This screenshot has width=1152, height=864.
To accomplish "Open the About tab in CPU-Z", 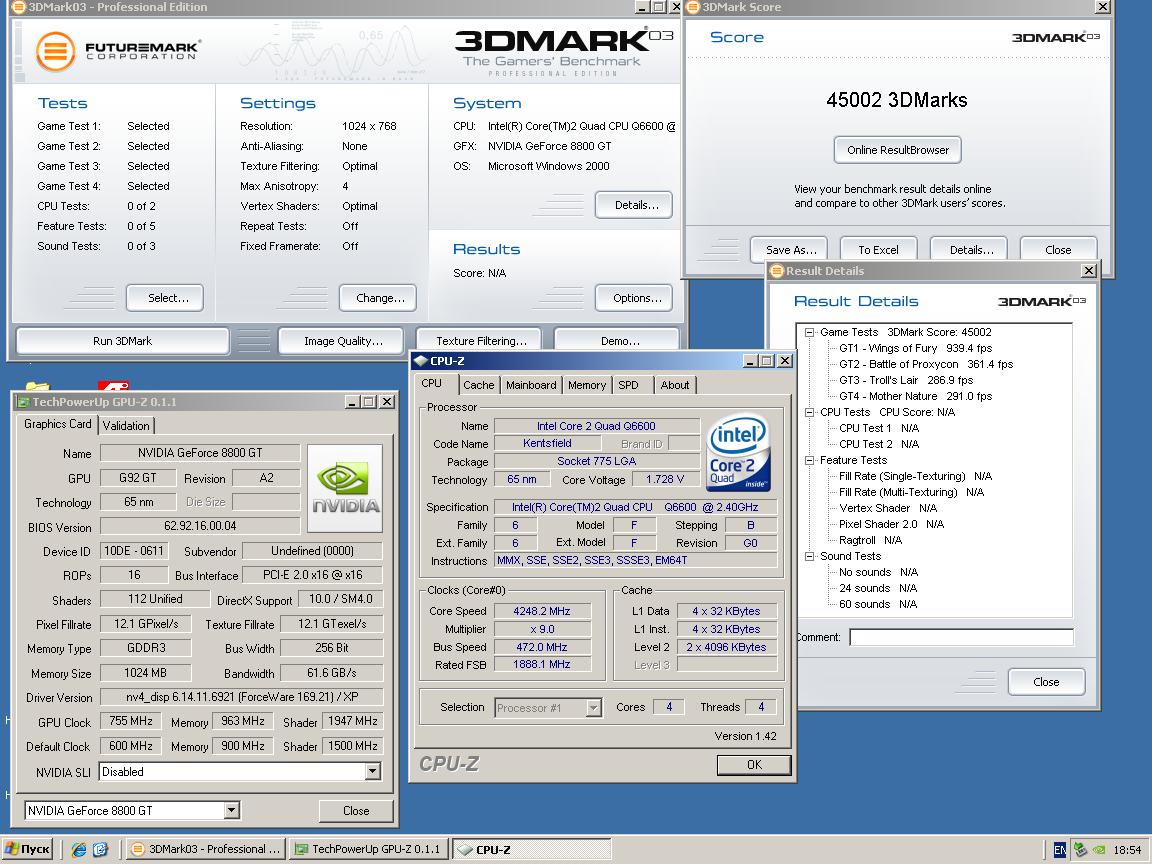I will pyautogui.click(x=674, y=385).
